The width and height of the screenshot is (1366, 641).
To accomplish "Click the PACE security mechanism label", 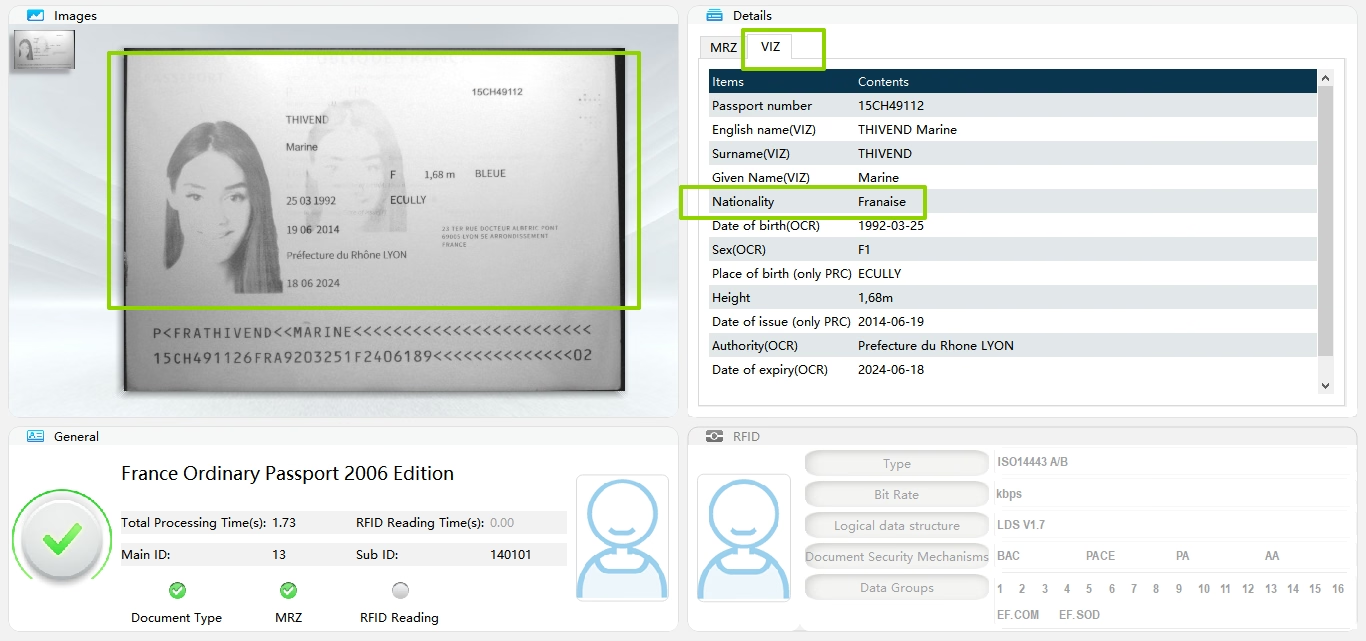I will (x=1100, y=556).
